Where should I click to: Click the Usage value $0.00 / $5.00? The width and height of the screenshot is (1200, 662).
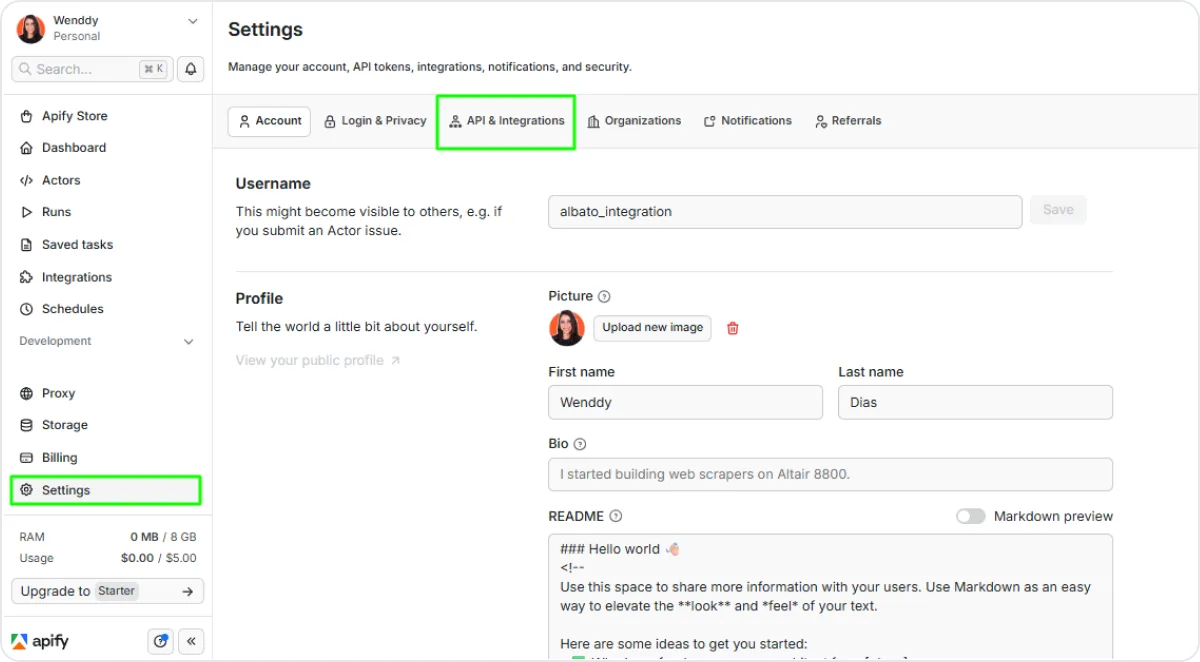click(158, 558)
